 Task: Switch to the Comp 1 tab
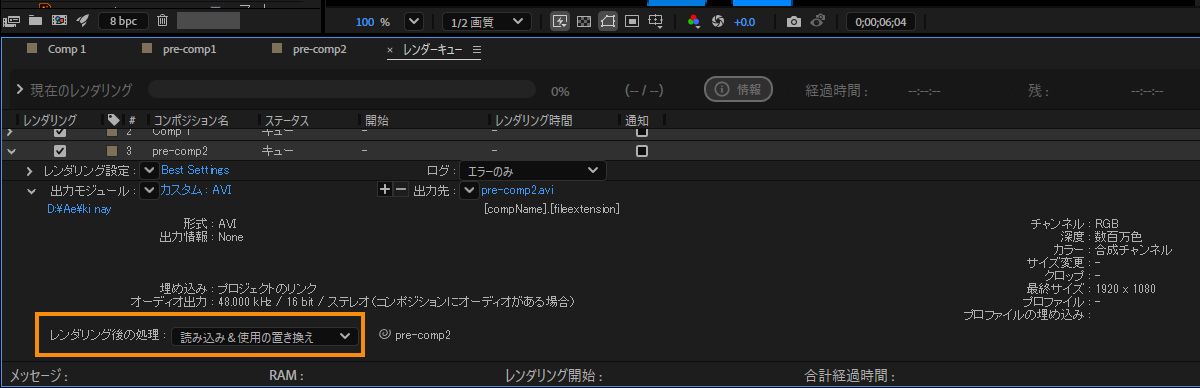point(67,49)
